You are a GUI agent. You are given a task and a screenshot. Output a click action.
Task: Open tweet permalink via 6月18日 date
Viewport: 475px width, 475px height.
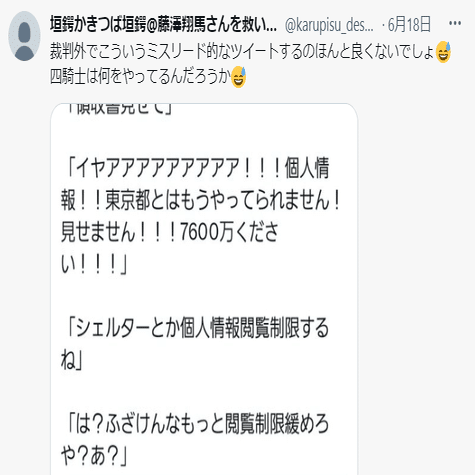click(409, 24)
